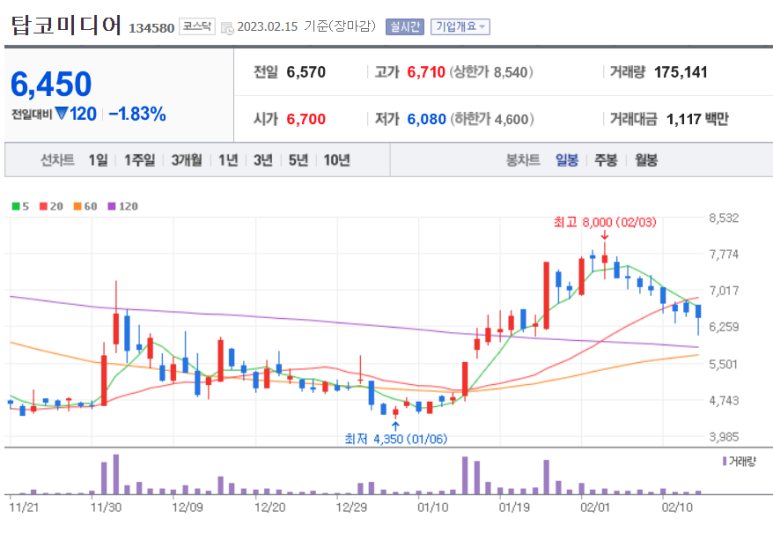
Task: Select the 3개월 line chart tab
Action: (186, 160)
